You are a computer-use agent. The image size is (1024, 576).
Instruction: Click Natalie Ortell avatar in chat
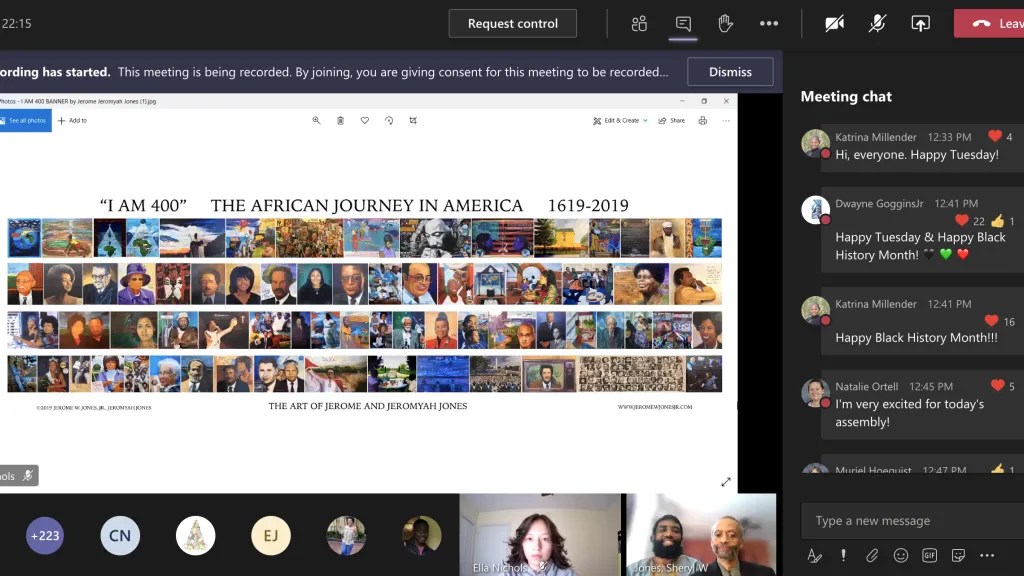click(815, 392)
